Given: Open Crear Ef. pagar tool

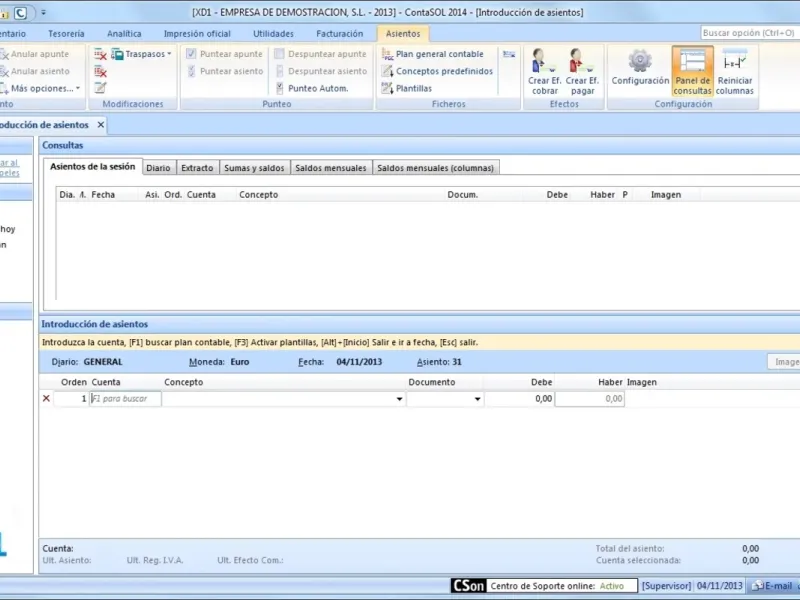Looking at the screenshot, I should [582, 71].
